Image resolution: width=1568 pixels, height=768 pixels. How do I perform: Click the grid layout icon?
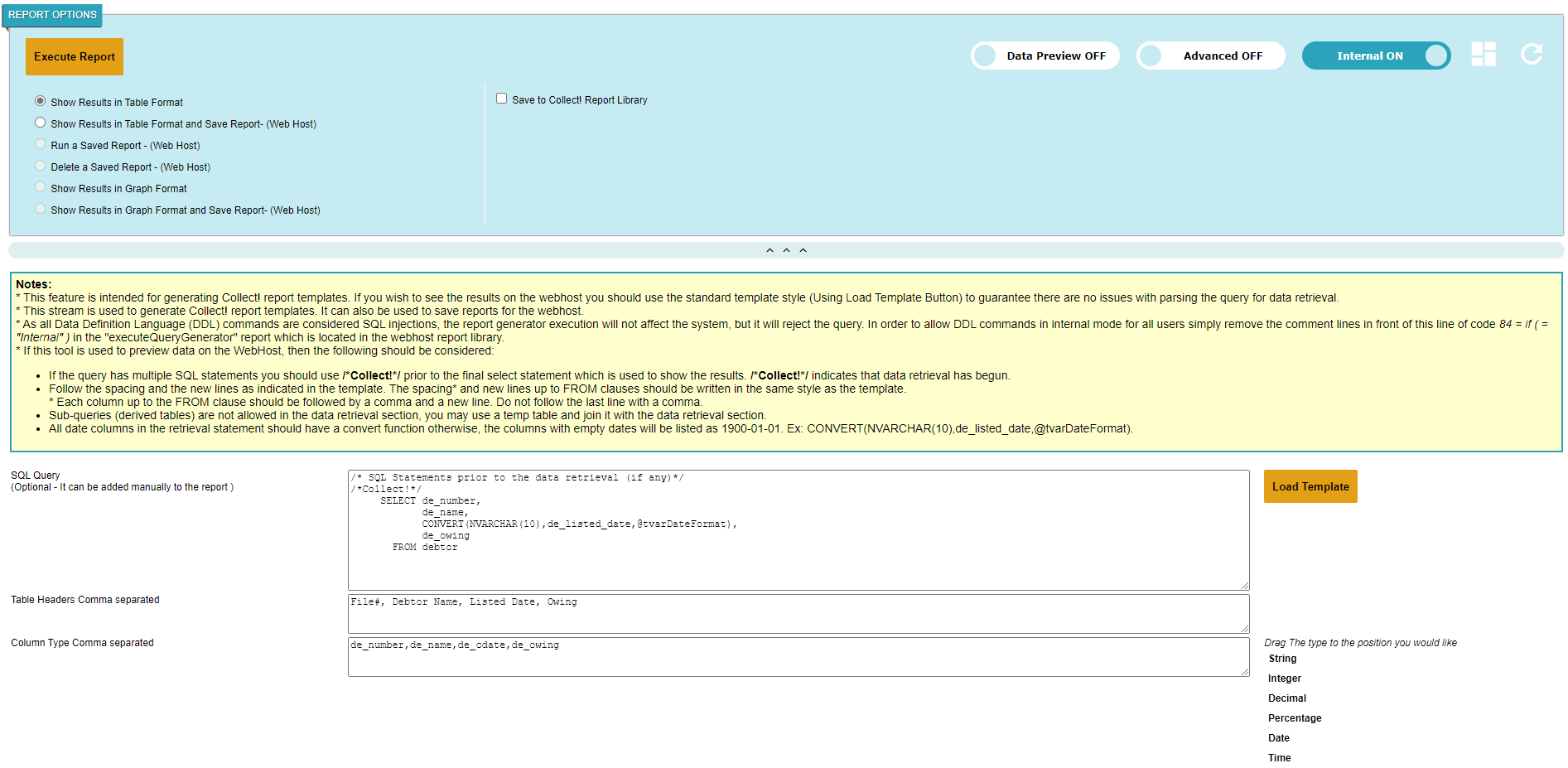pos(1483,55)
